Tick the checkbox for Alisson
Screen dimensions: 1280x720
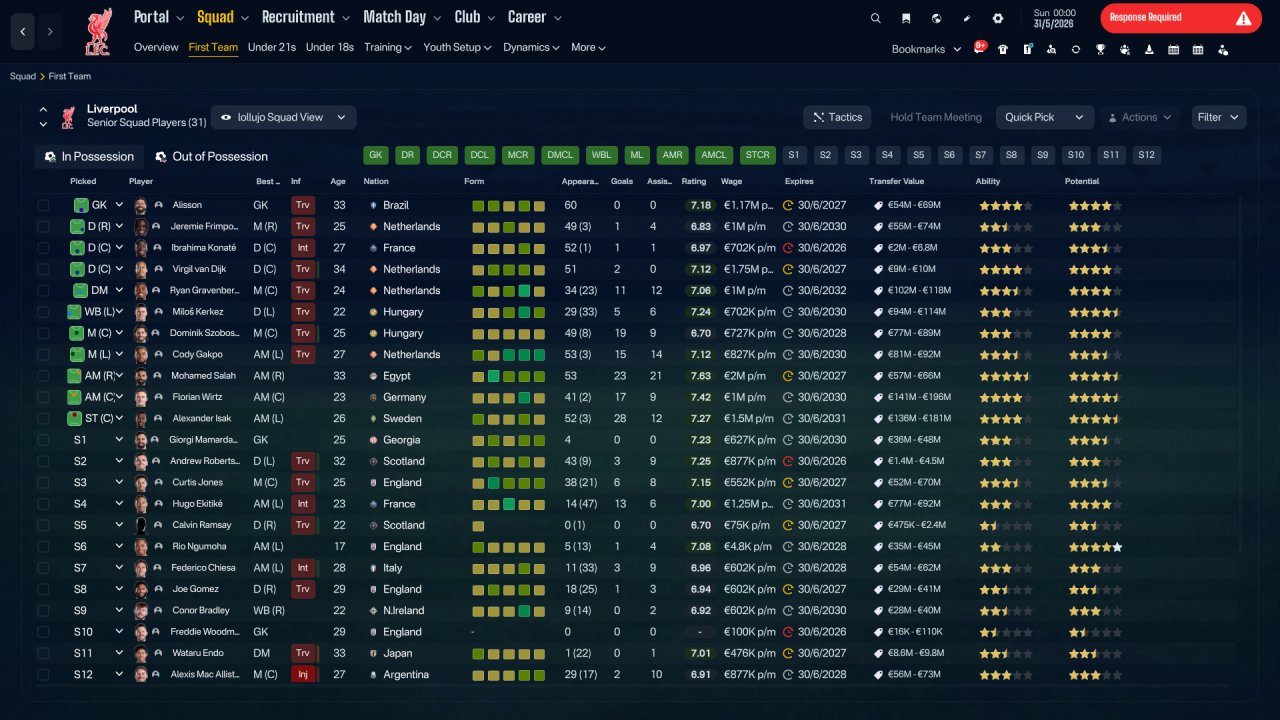43,205
